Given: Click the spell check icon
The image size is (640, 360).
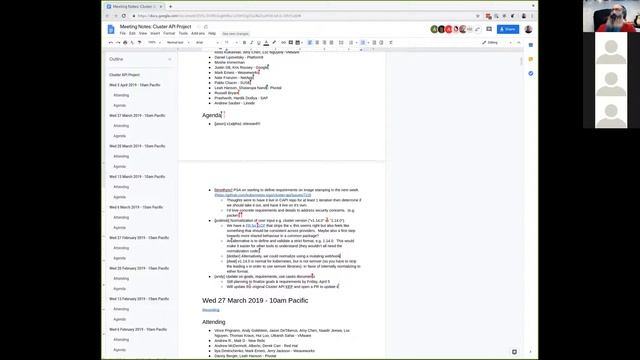Looking at the screenshot, I should pyautogui.click(x=132, y=42).
